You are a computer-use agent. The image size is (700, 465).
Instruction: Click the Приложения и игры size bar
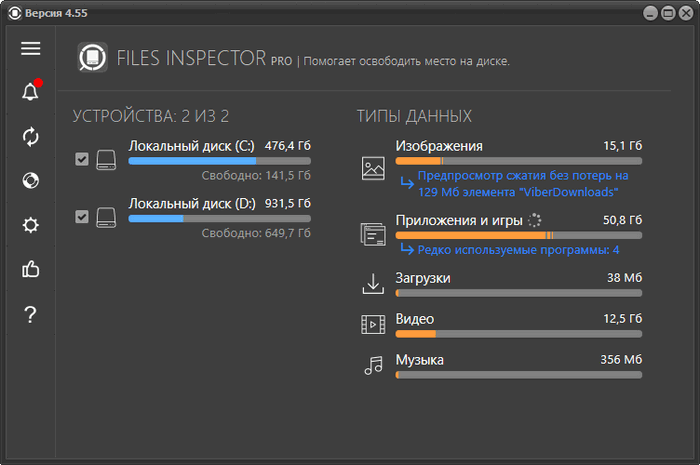(519, 235)
